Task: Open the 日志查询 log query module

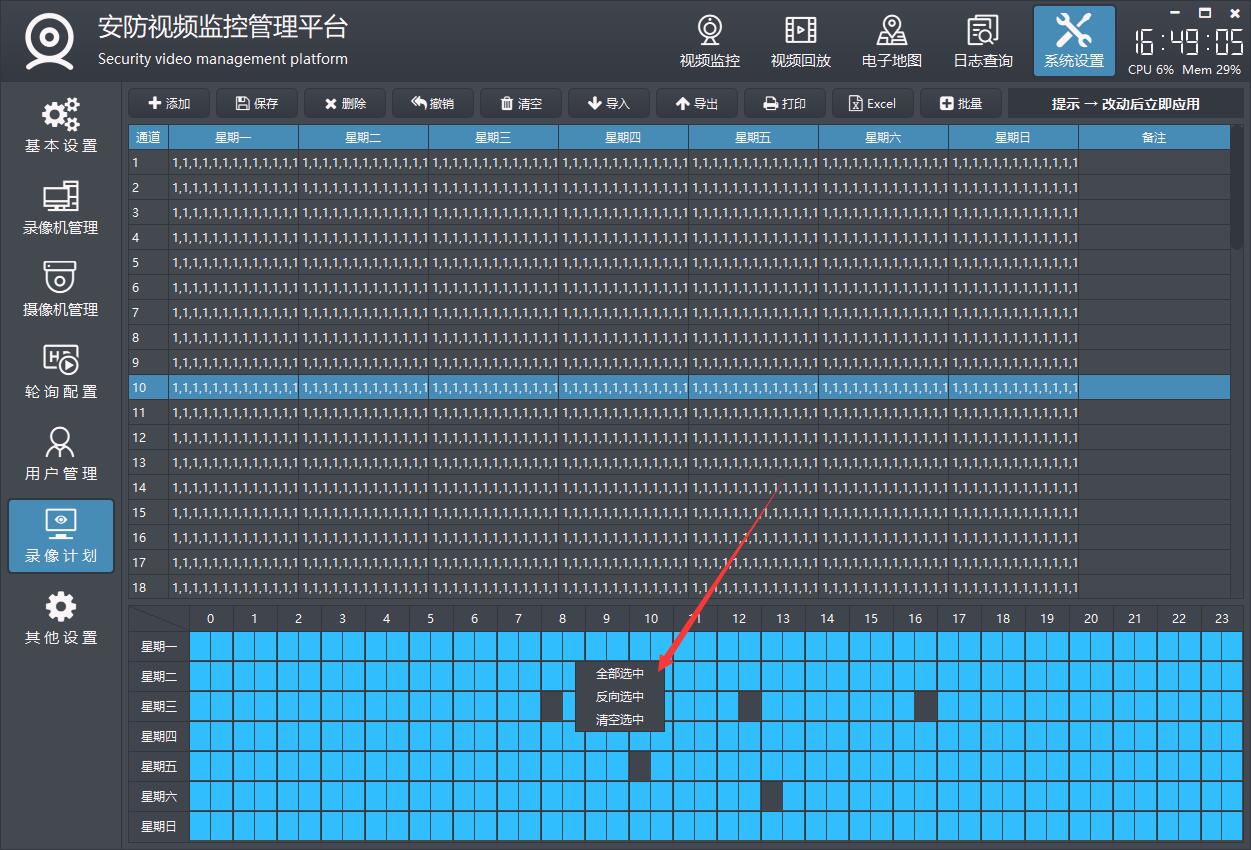Action: point(982,42)
